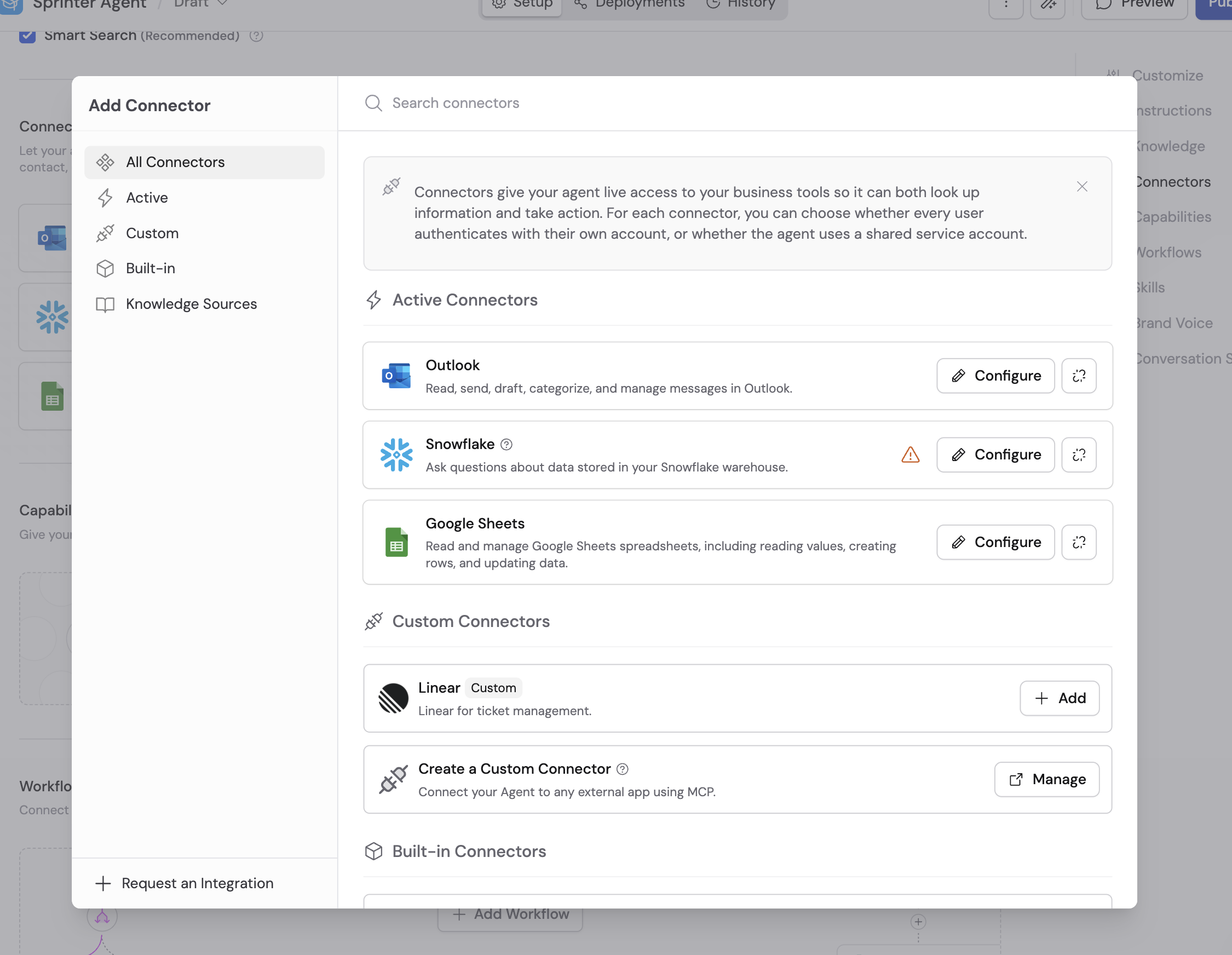Toggle the Smart Search checkbox
This screenshot has height=955, width=1232.
pos(27,35)
